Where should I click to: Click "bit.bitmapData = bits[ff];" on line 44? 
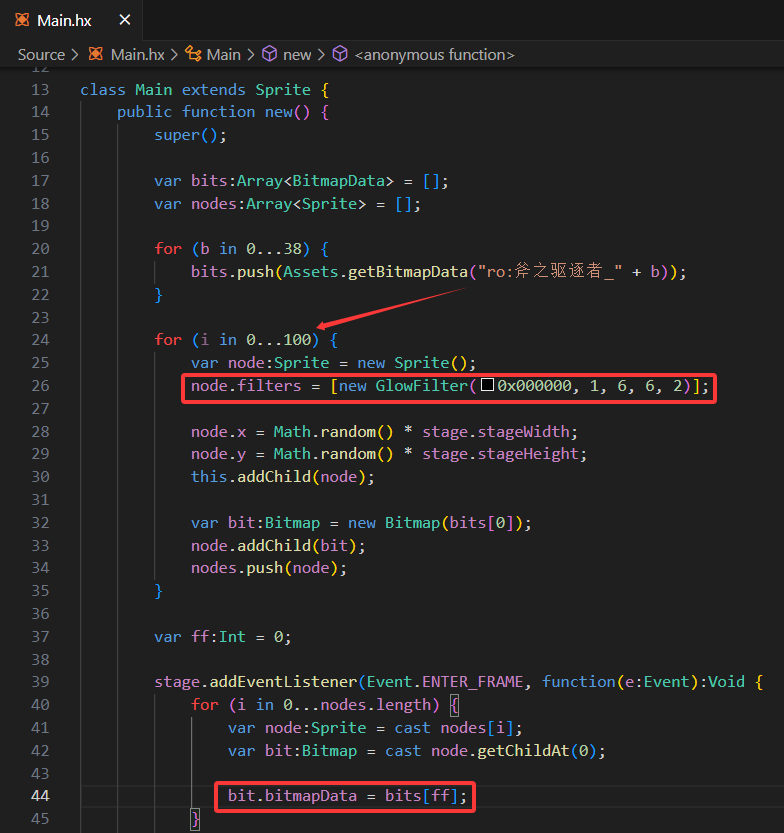(x=347, y=796)
